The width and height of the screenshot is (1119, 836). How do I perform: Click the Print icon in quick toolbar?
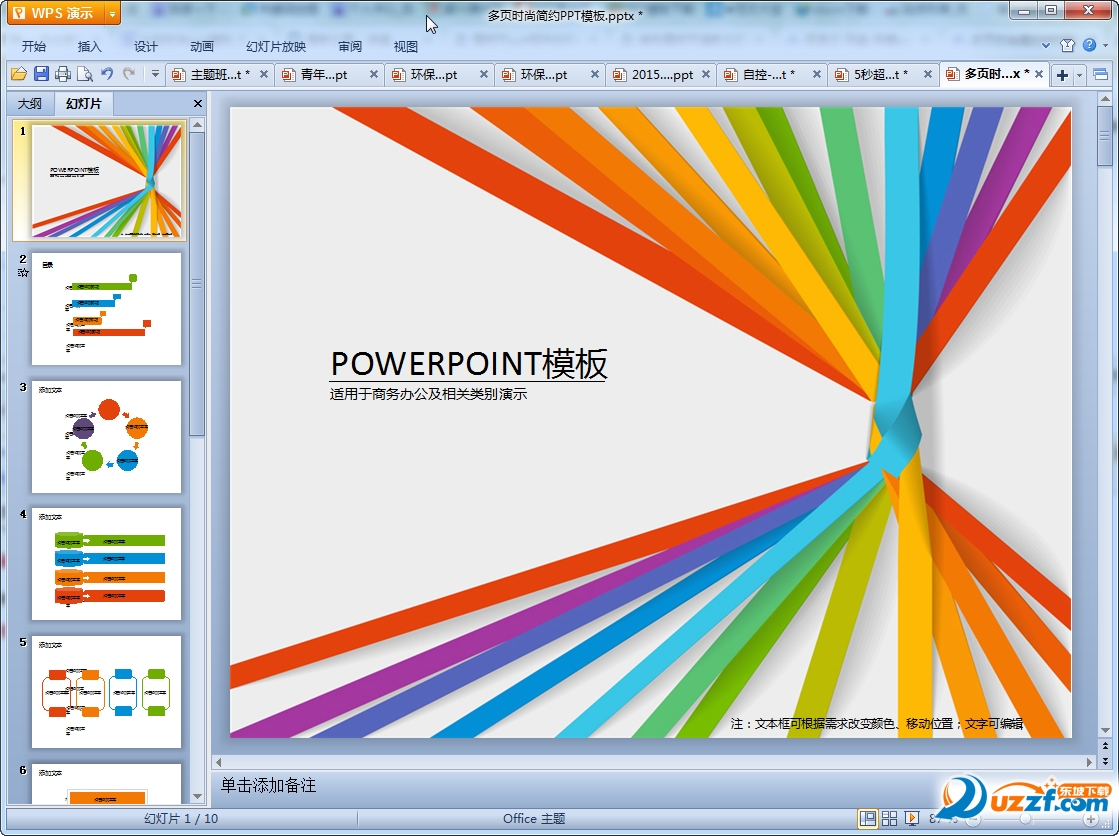pos(63,74)
